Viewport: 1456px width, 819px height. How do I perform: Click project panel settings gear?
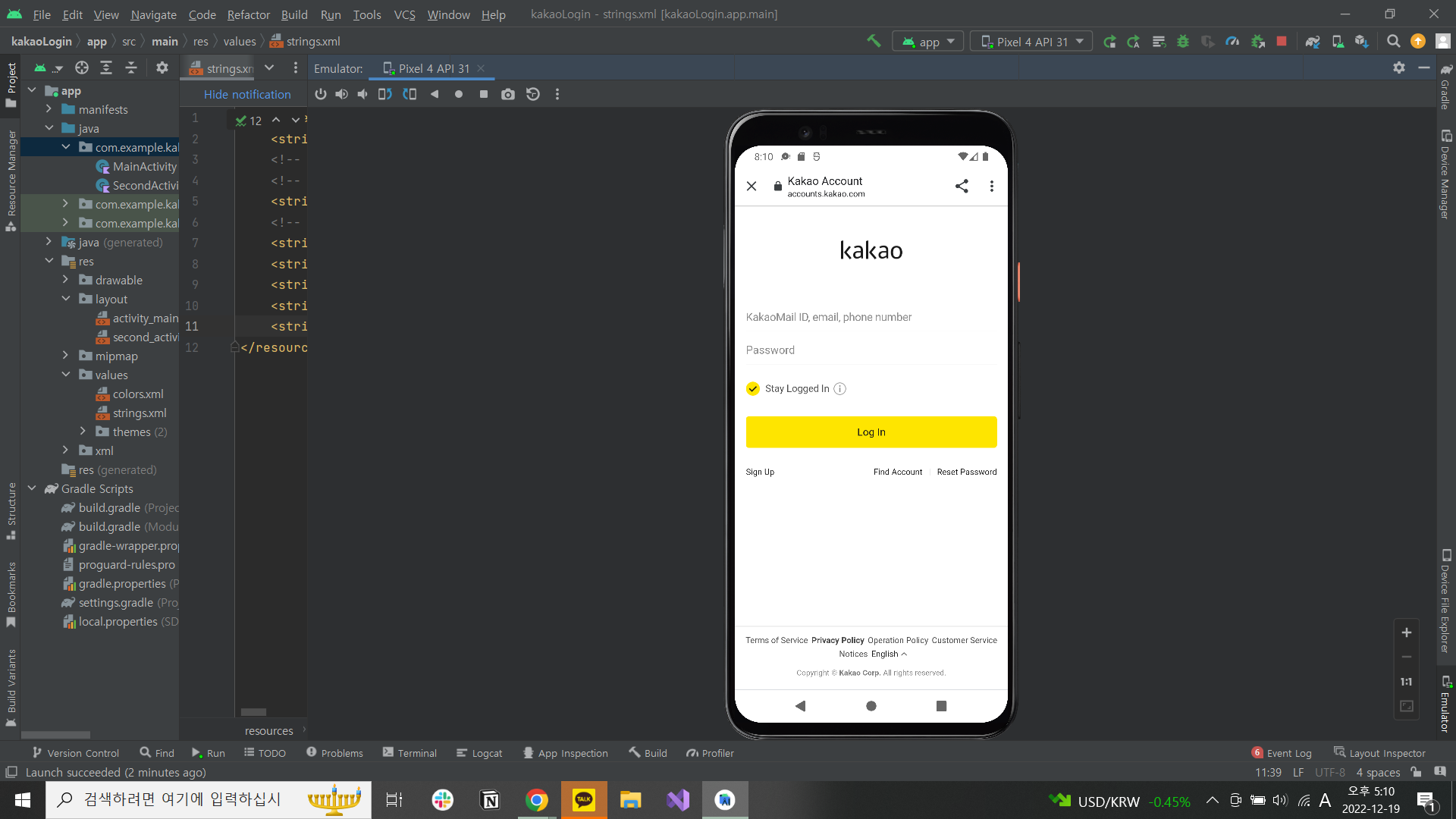(162, 67)
